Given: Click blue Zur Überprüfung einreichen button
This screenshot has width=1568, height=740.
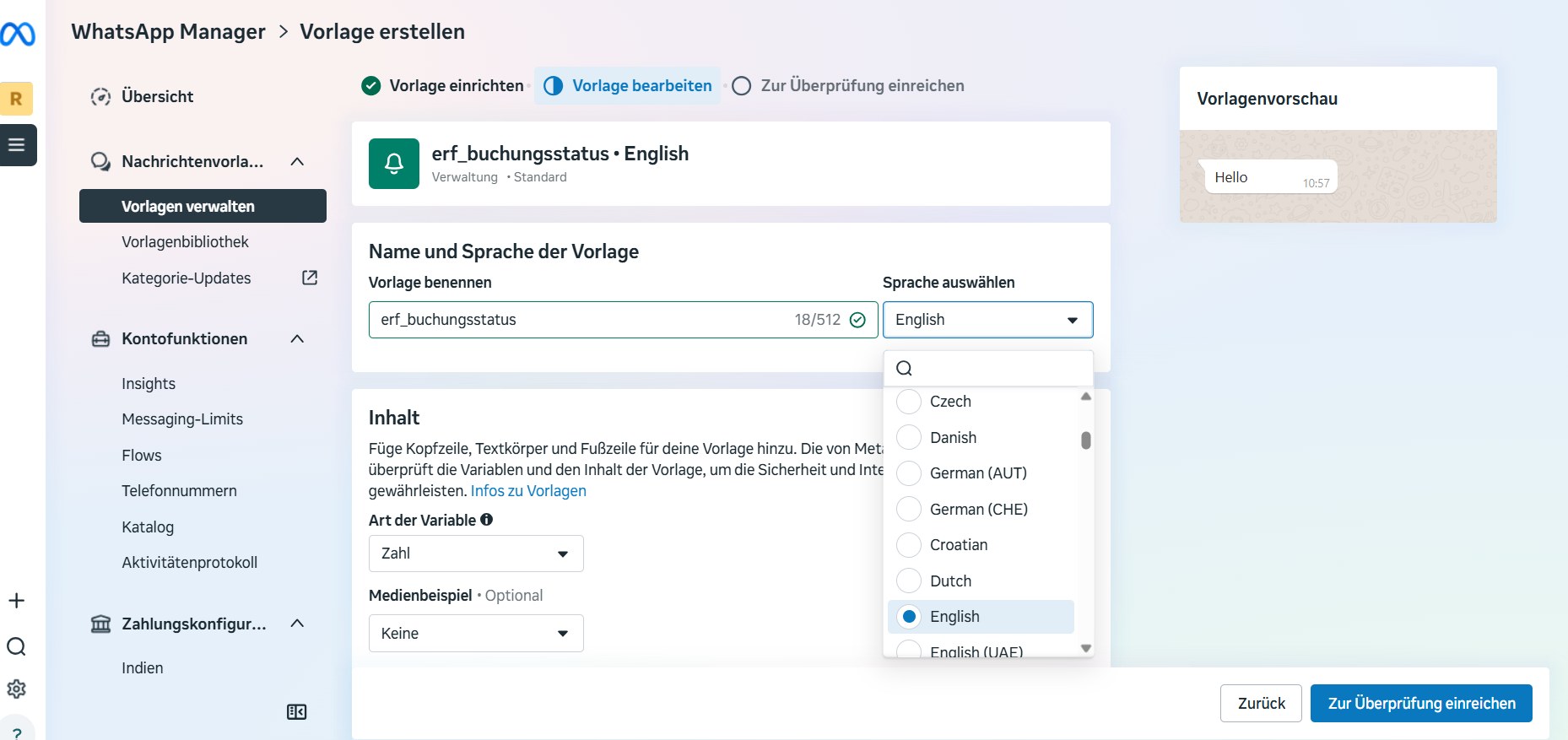Looking at the screenshot, I should coord(1421,704).
